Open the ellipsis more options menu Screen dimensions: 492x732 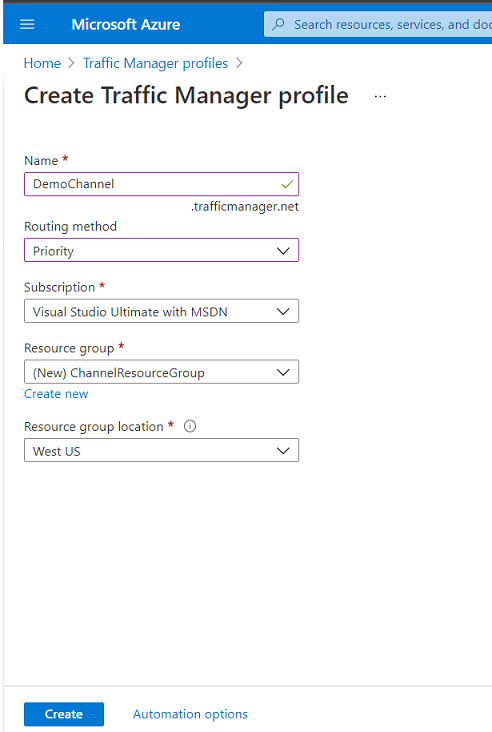(380, 97)
